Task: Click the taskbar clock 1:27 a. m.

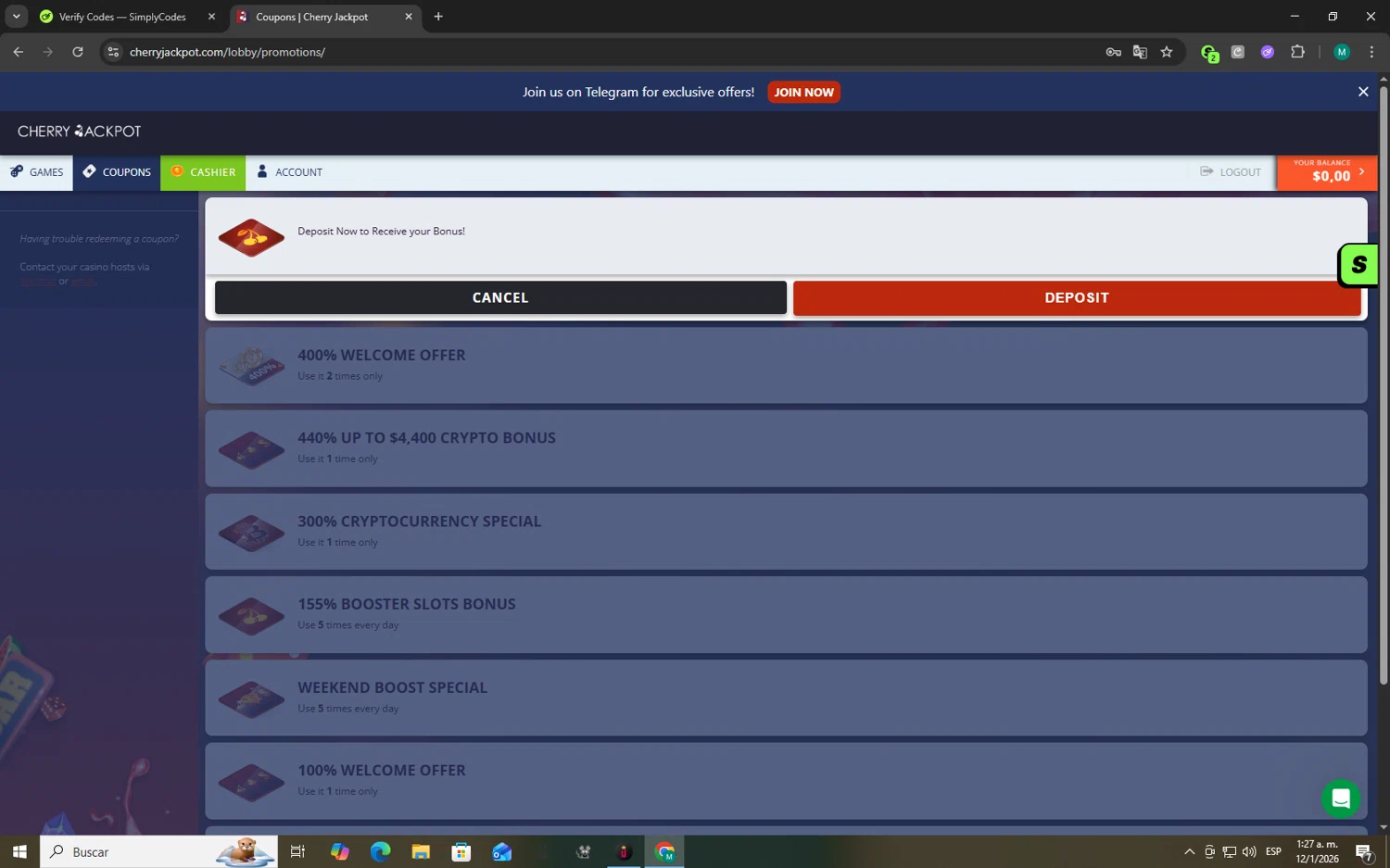Action: [x=1318, y=851]
